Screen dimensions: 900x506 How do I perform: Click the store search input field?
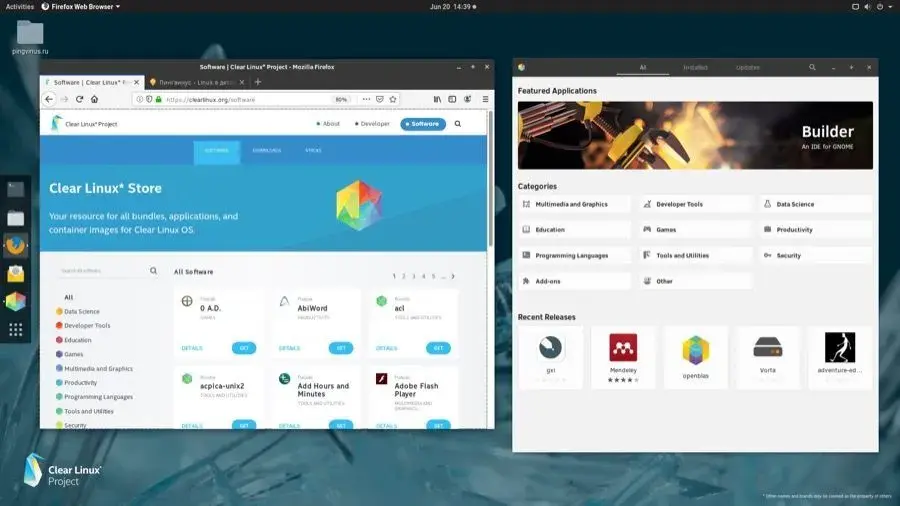point(102,270)
